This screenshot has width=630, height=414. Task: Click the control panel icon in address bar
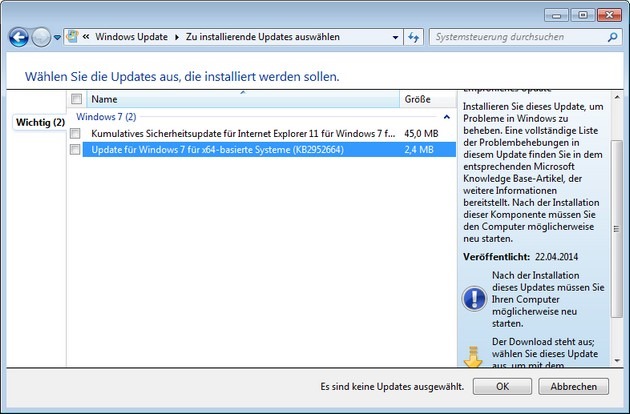pyautogui.click(x=74, y=37)
